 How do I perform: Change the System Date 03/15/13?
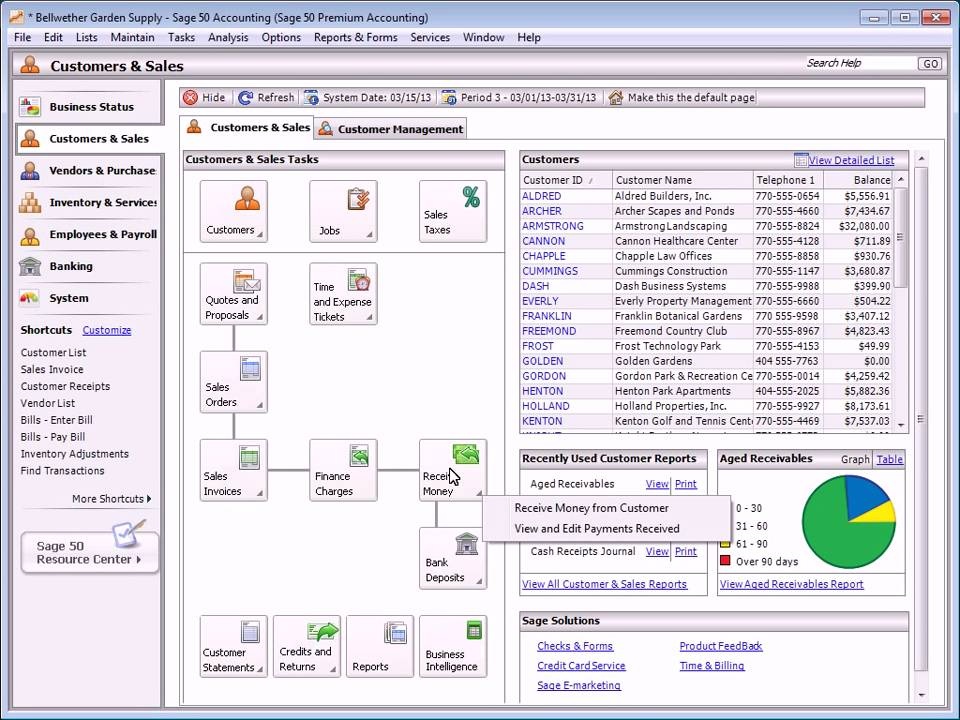pyautogui.click(x=368, y=97)
